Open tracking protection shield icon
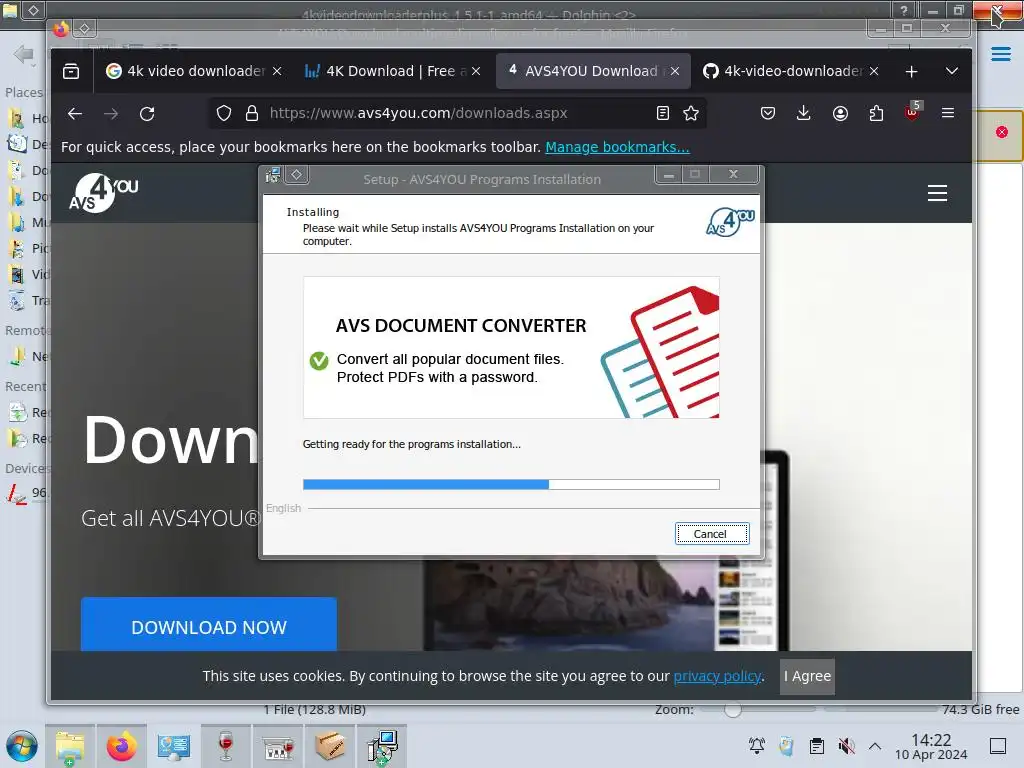The height and width of the screenshot is (768, 1024). (x=224, y=114)
